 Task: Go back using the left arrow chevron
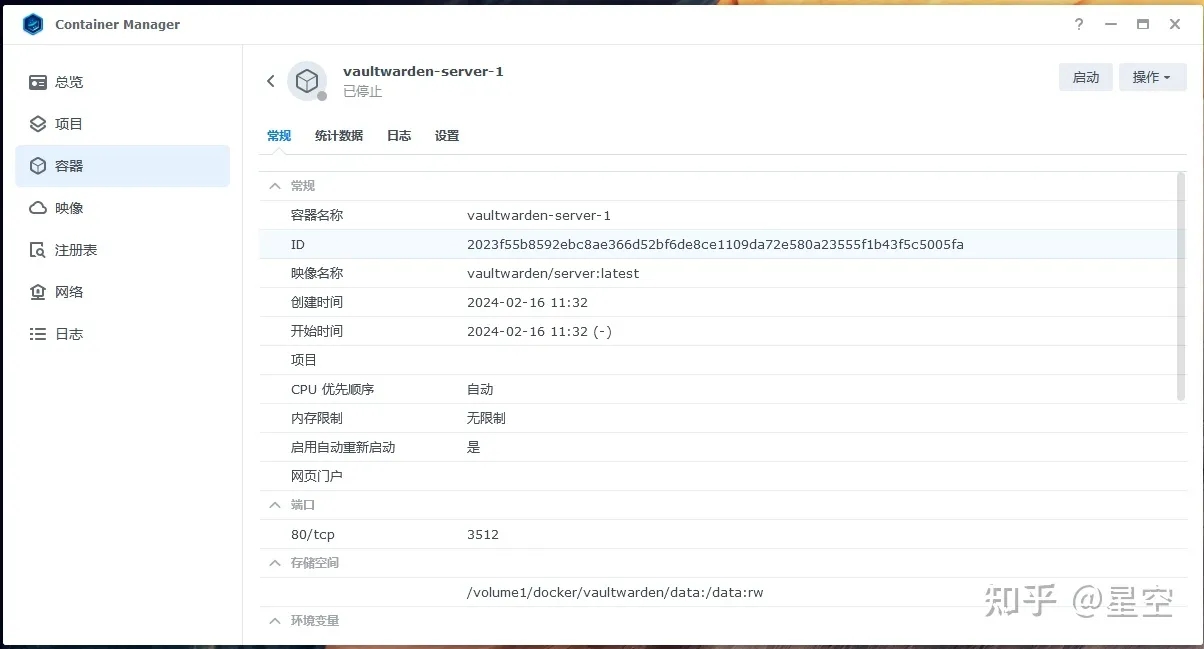tap(270, 81)
